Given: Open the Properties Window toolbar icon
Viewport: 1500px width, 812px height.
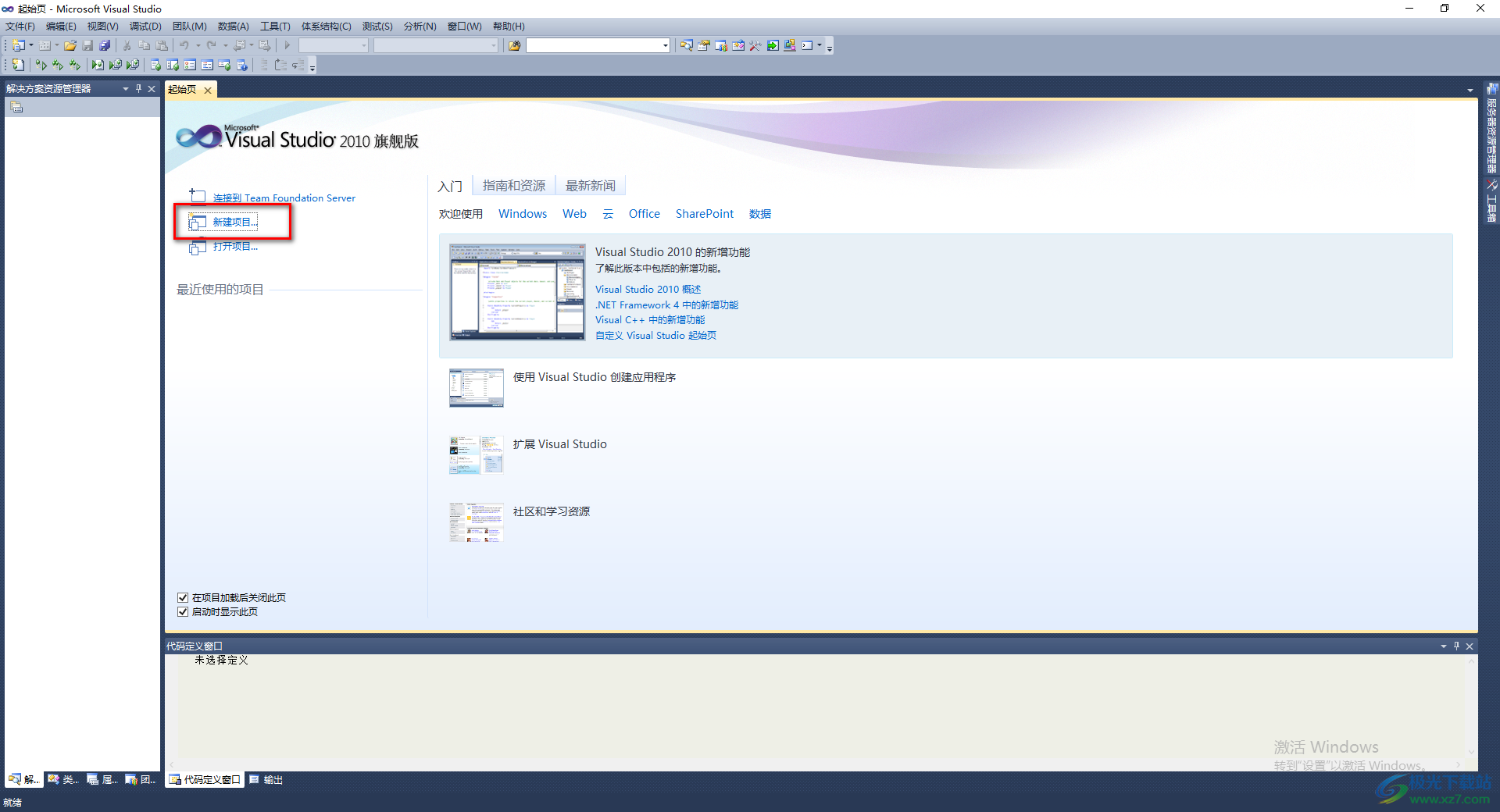Looking at the screenshot, I should click(x=703, y=45).
